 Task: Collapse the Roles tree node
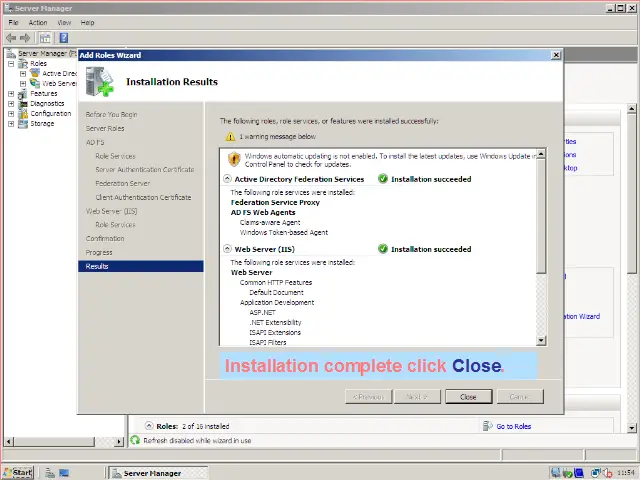pyautogui.click(x=11, y=63)
